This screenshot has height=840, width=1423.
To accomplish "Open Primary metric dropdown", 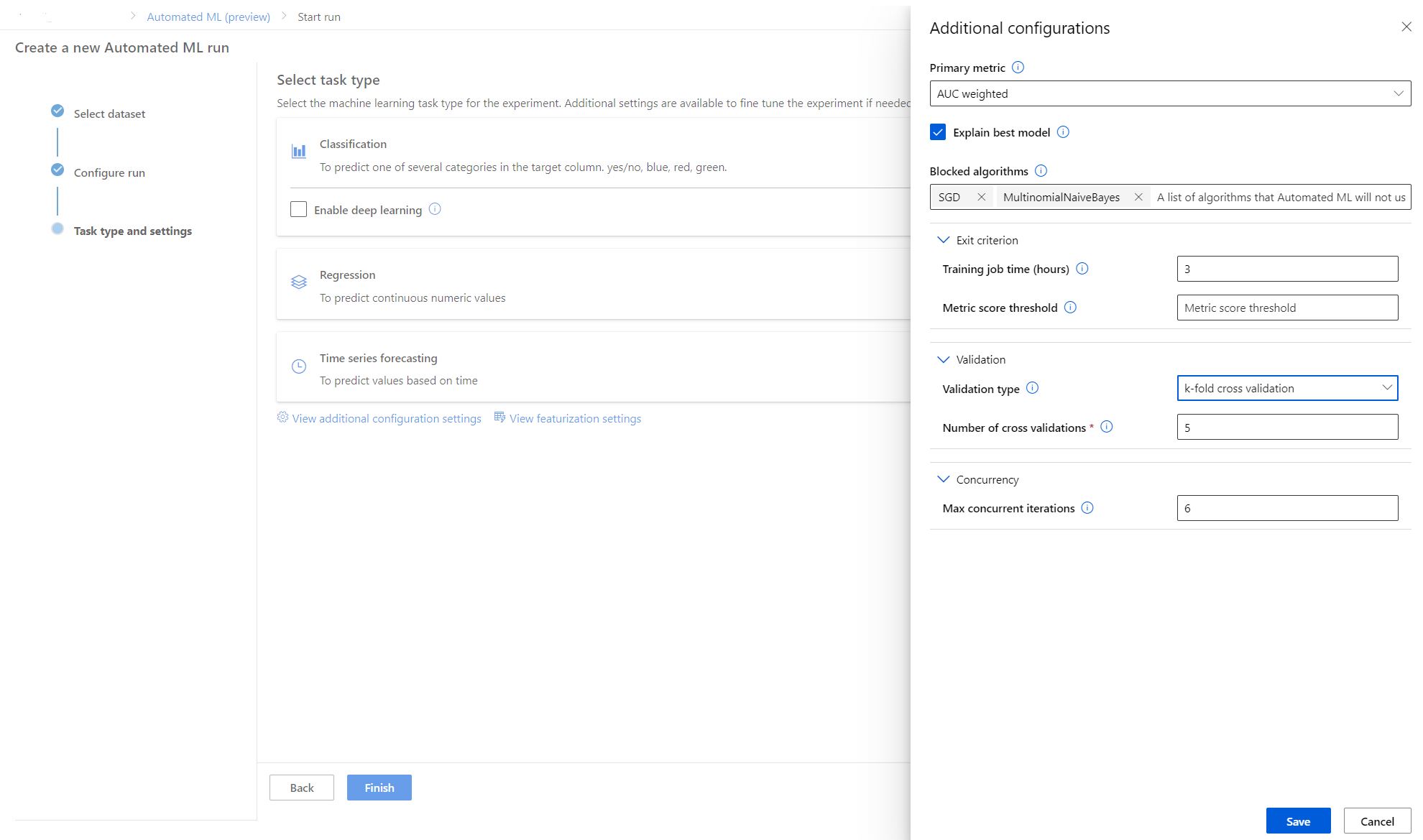I will pos(1169,93).
